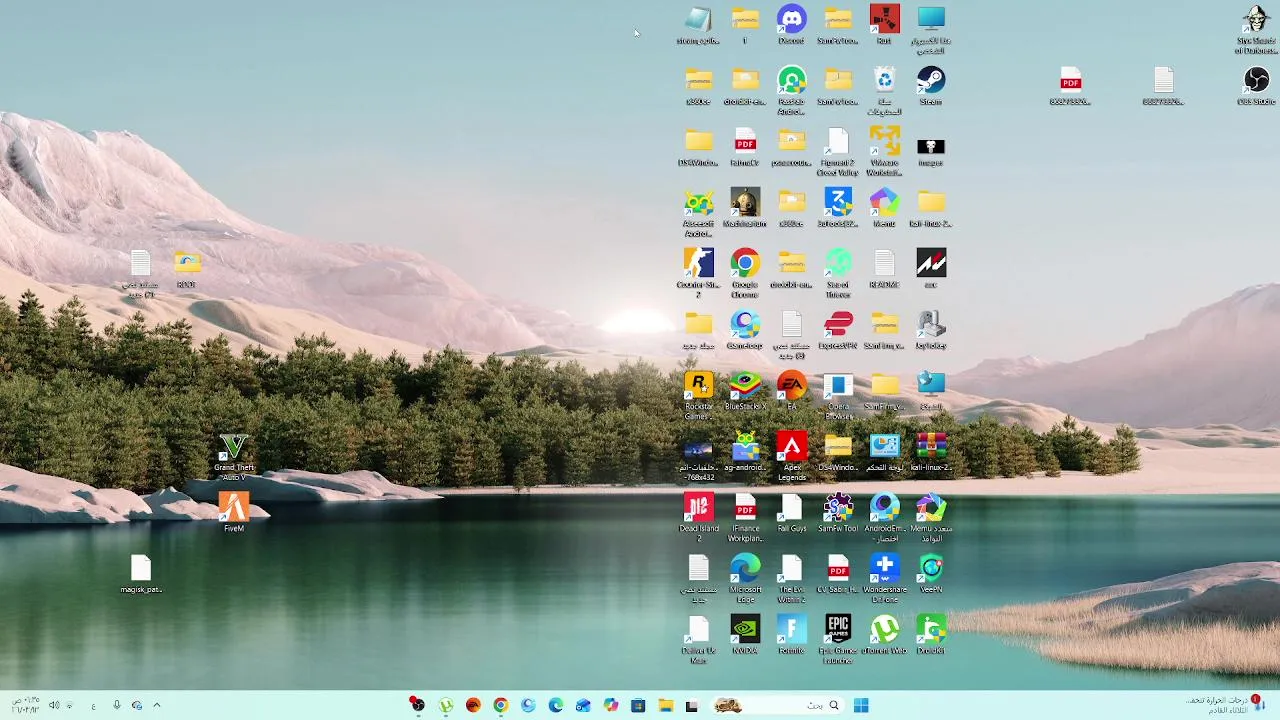The height and width of the screenshot is (720, 1280).
Task: Open the clock and date in the taskbar
Action: 25,705
